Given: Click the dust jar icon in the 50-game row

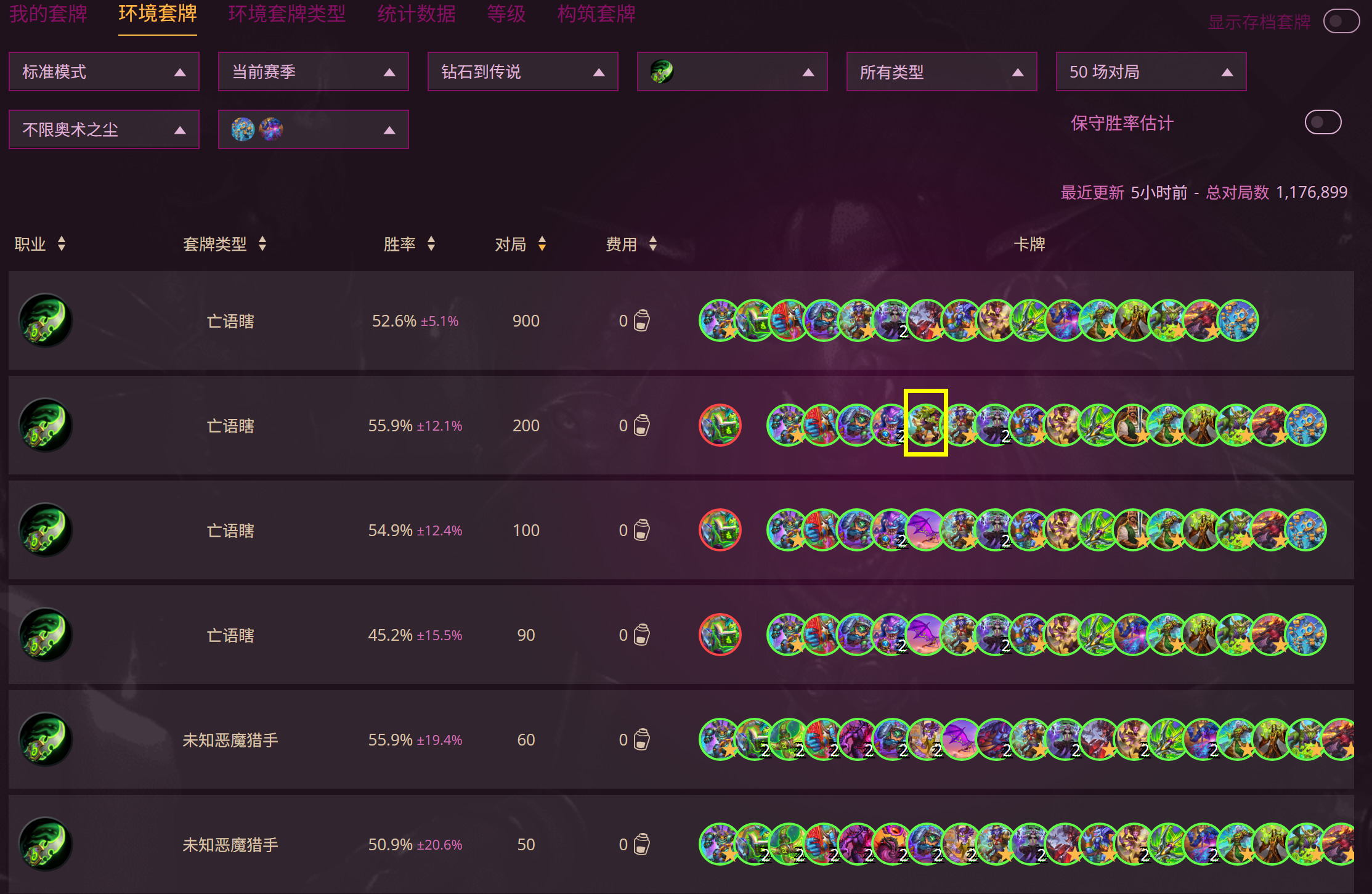Looking at the screenshot, I should coord(641,844).
